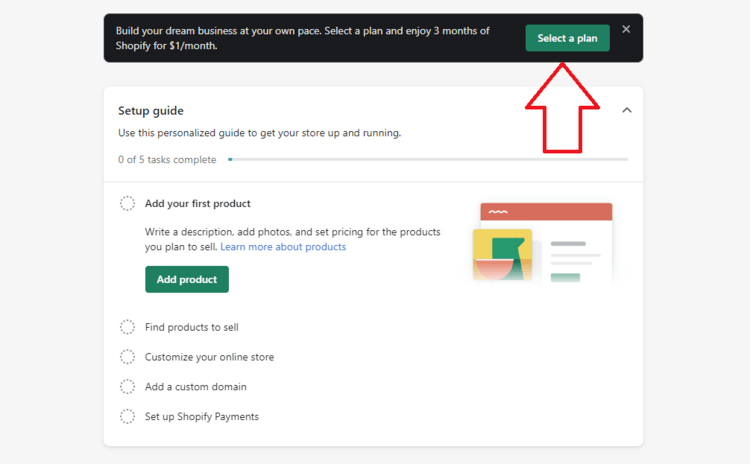Screen dimensions: 750x464
Task: Click the Setup guide title
Action: tap(151, 111)
